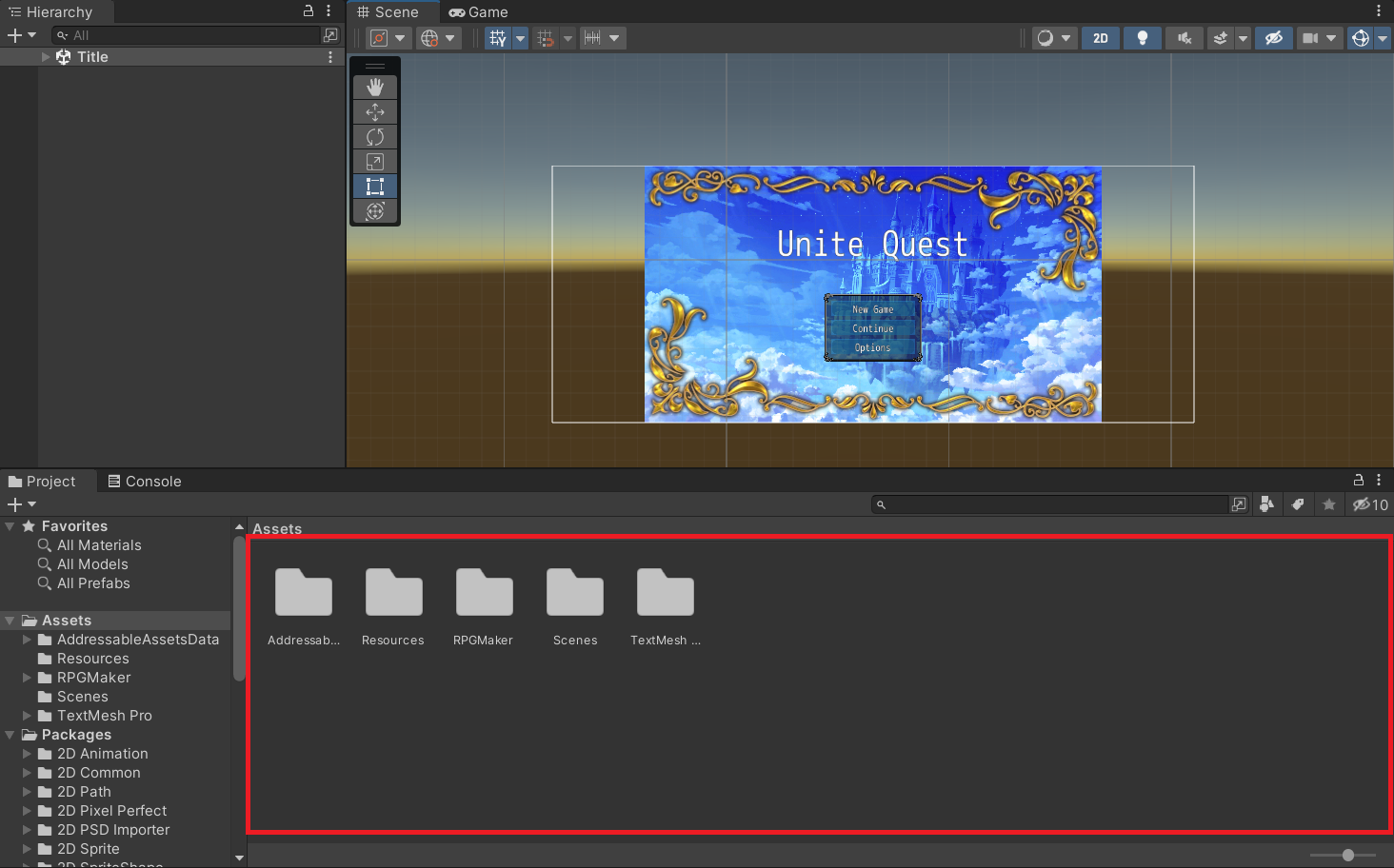Open the RPGMaker folder thumbnail
The width and height of the screenshot is (1394, 868).
coord(484,593)
